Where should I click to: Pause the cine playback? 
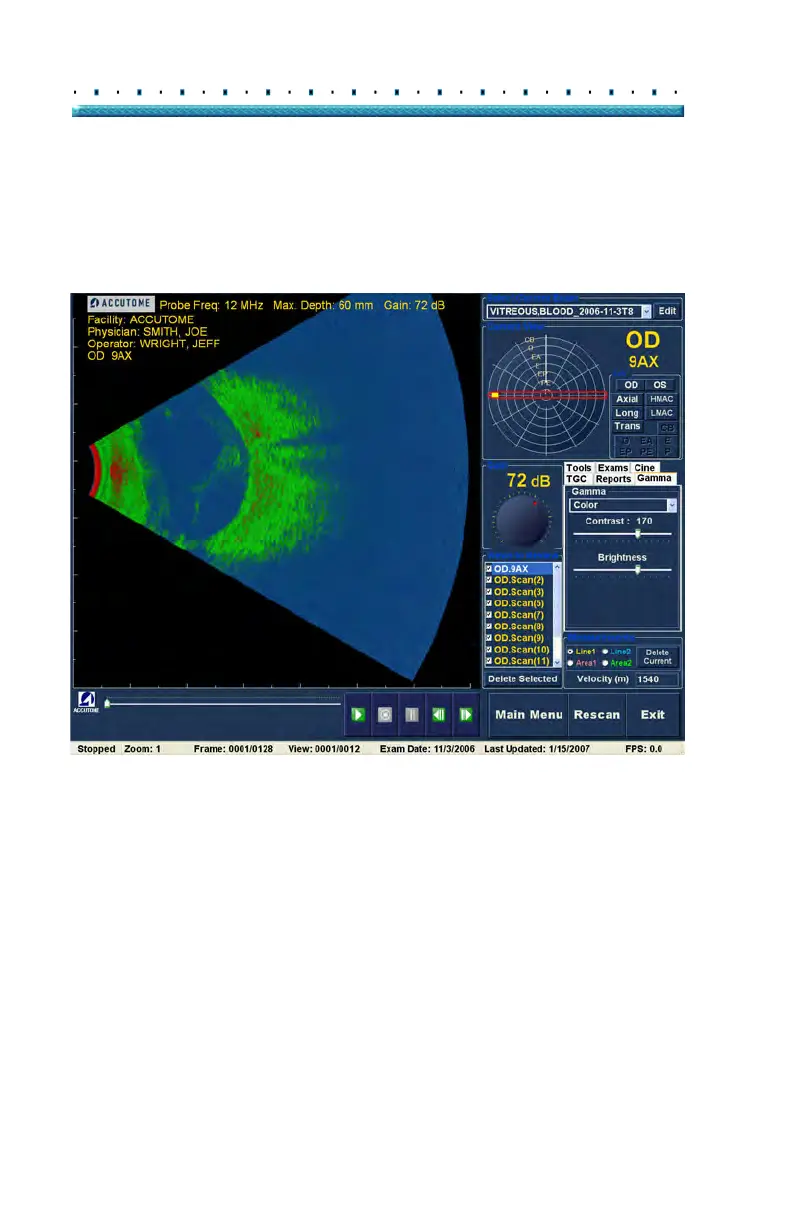[x=412, y=715]
